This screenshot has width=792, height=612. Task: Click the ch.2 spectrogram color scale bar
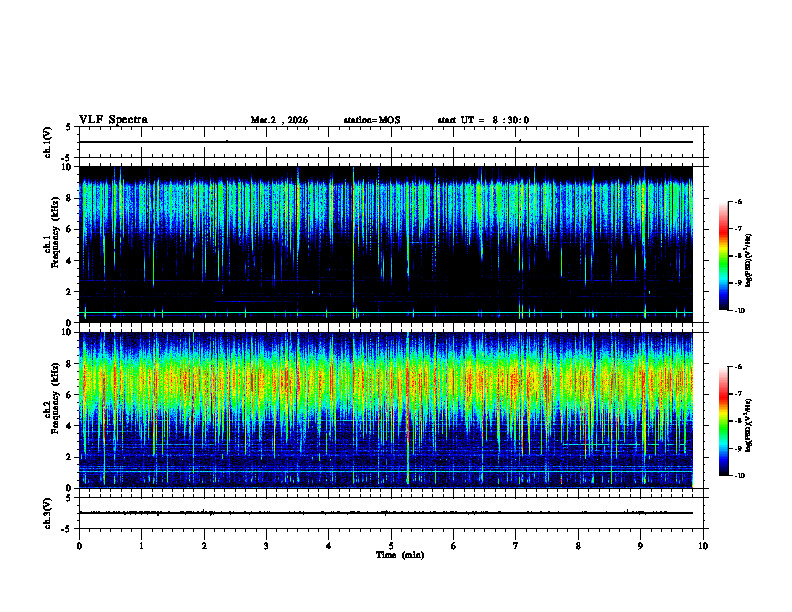pyautogui.click(x=723, y=421)
